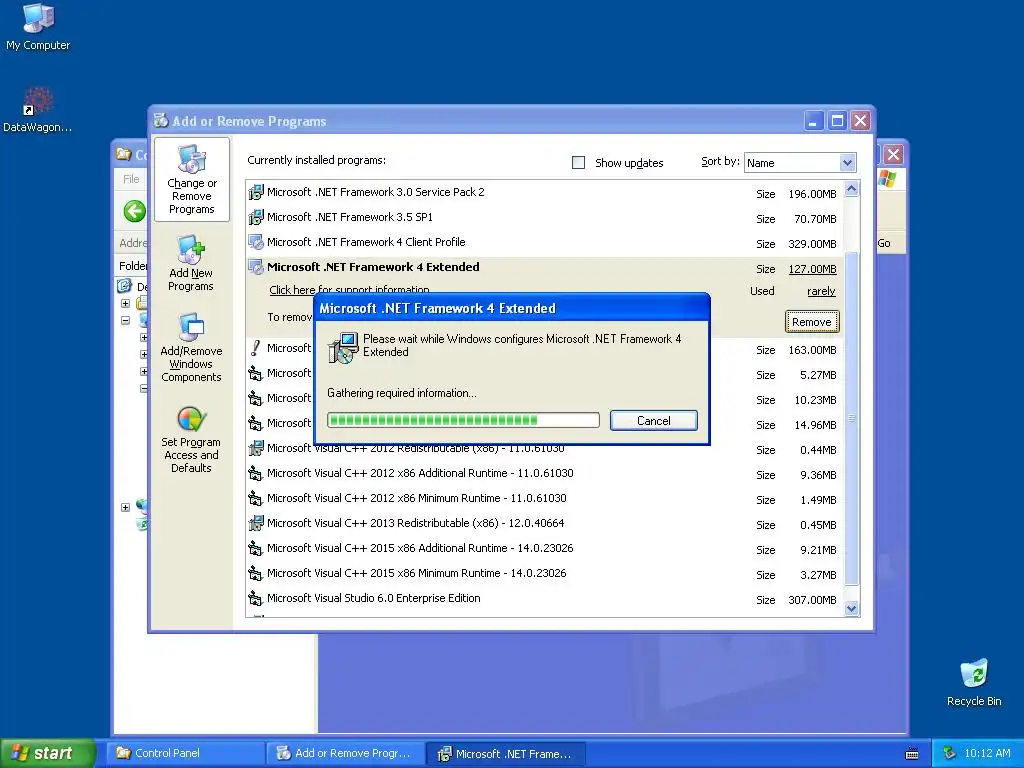Select Visual C++ 2013 Redistributable (x86) row
1024x768 pixels.
click(543, 524)
